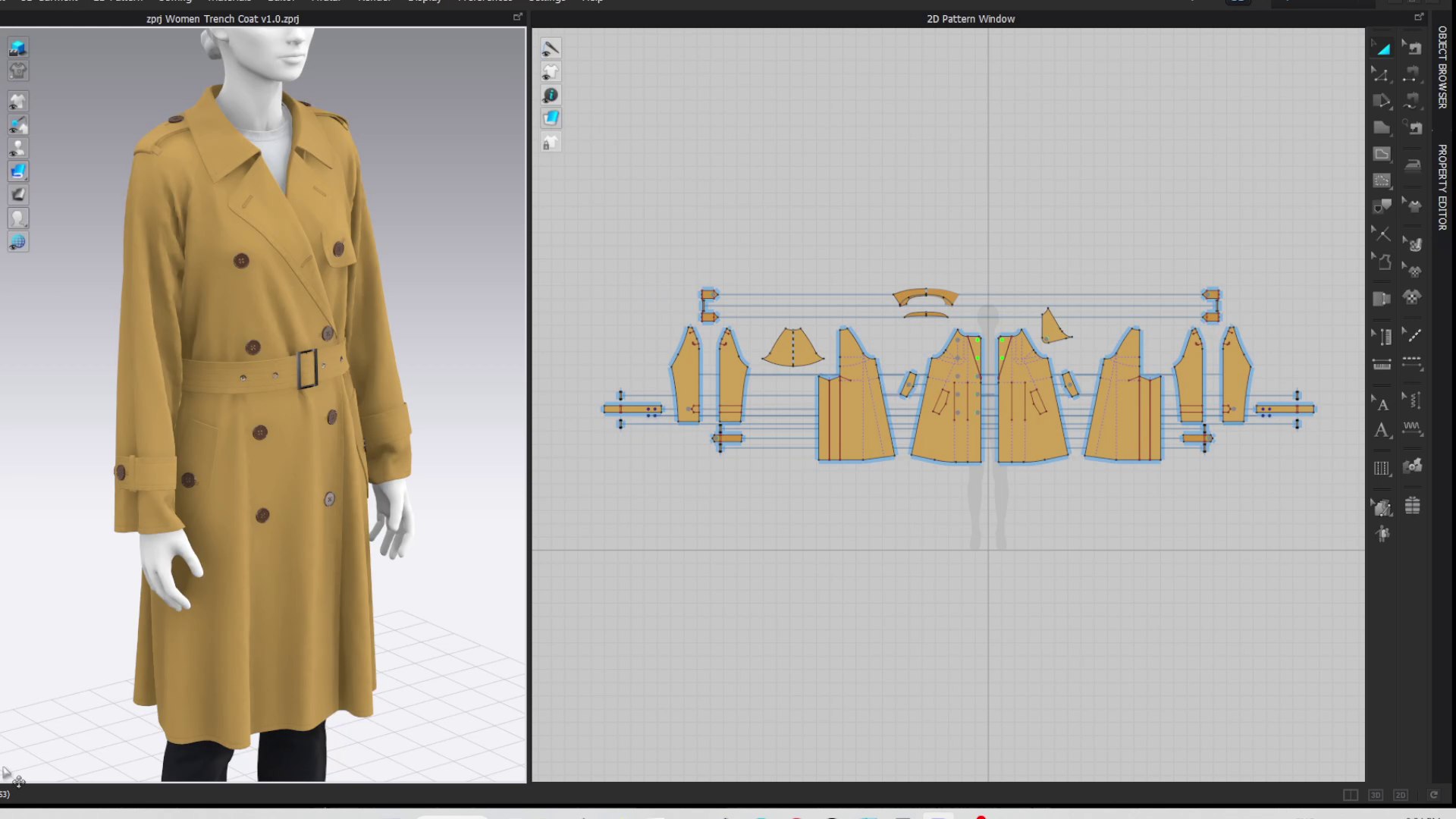Image resolution: width=1456 pixels, height=819 pixels.
Task: Select the Trace tool with pocket shapes
Action: tap(1382, 206)
